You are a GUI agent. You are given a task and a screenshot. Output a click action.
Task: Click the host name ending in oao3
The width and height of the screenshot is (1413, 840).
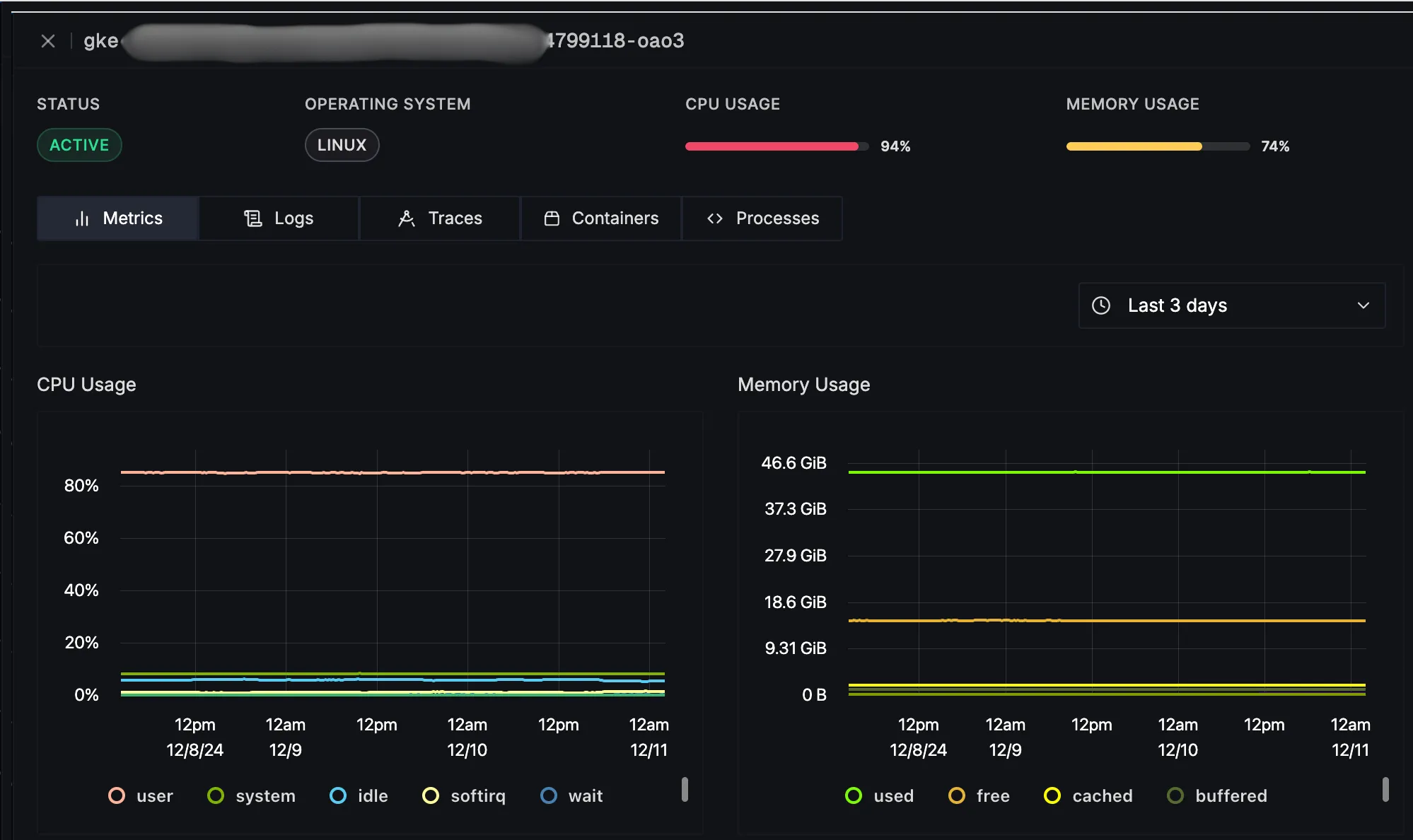coord(384,41)
